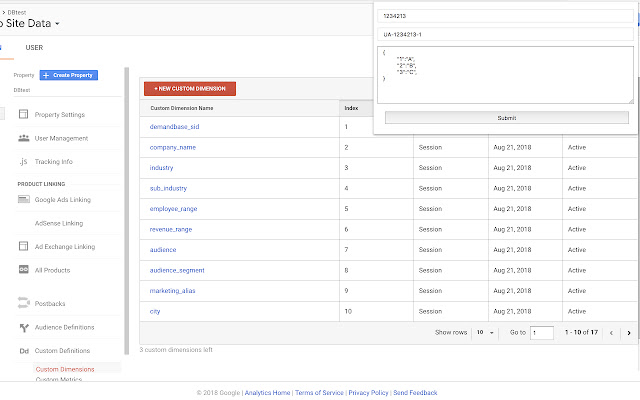Click the 1234213 input field
The image size is (640, 400).
[x=505, y=16]
